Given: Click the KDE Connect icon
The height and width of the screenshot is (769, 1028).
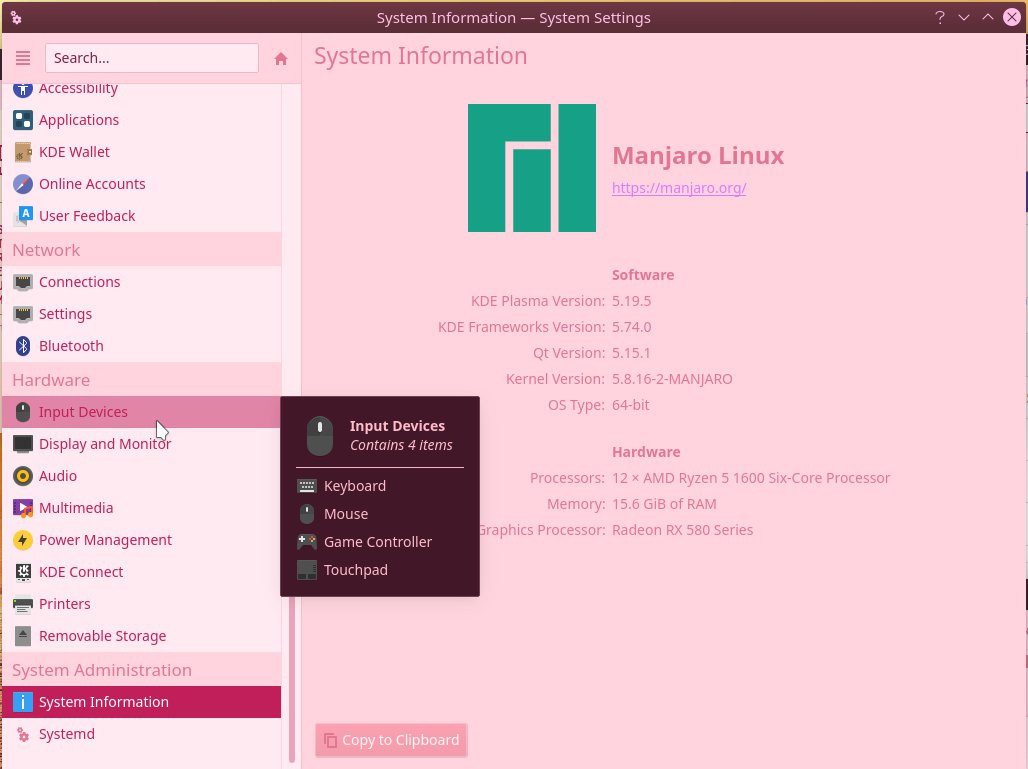Looking at the screenshot, I should 23,572.
